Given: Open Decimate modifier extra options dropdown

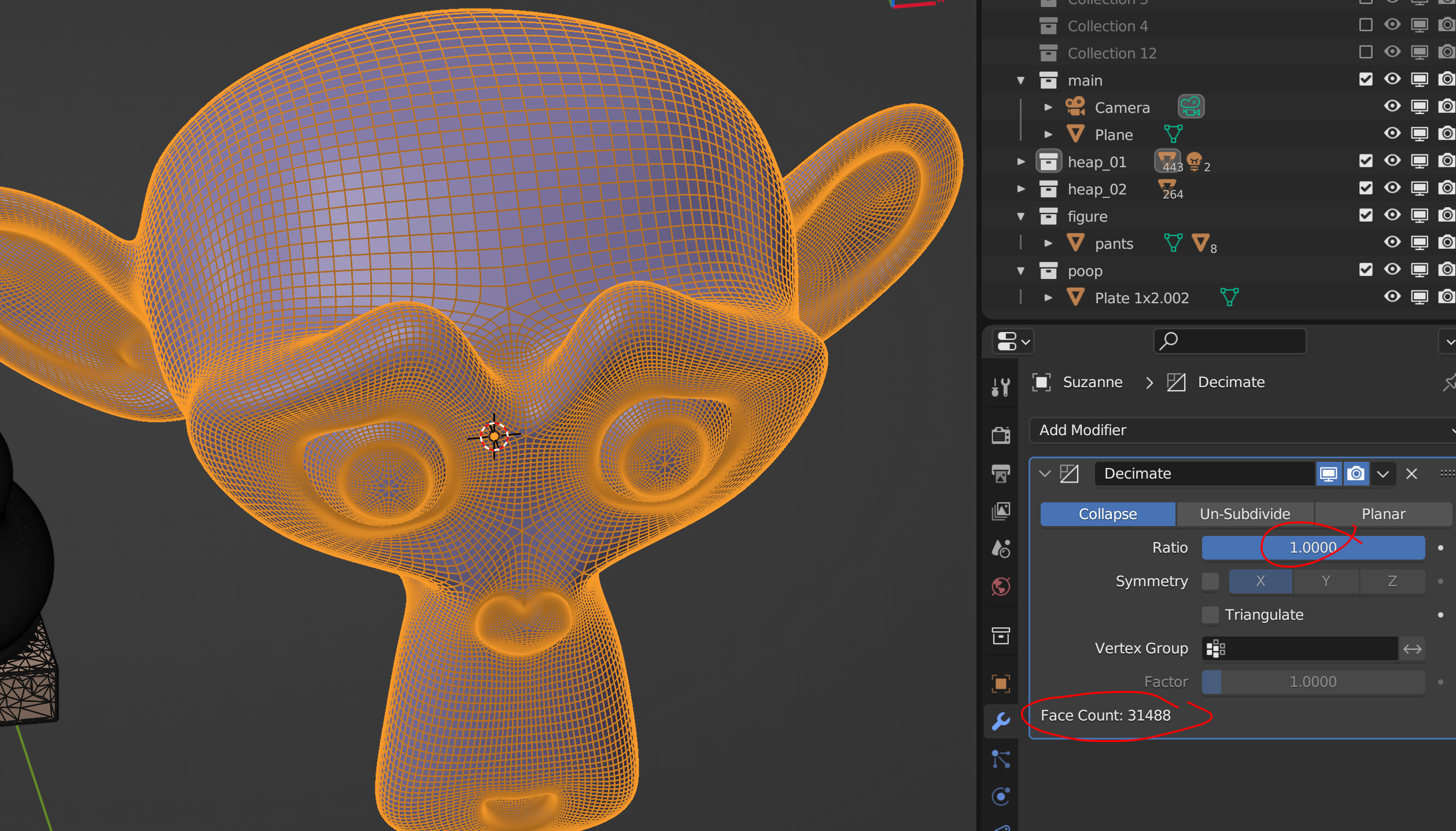Looking at the screenshot, I should point(1383,474).
